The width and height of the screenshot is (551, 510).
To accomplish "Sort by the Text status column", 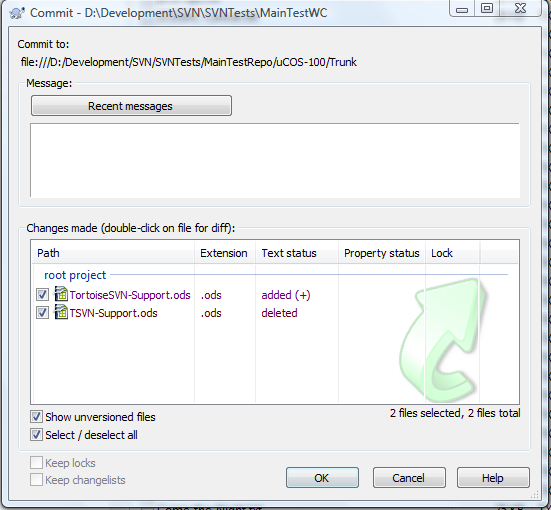I will click(x=297, y=253).
